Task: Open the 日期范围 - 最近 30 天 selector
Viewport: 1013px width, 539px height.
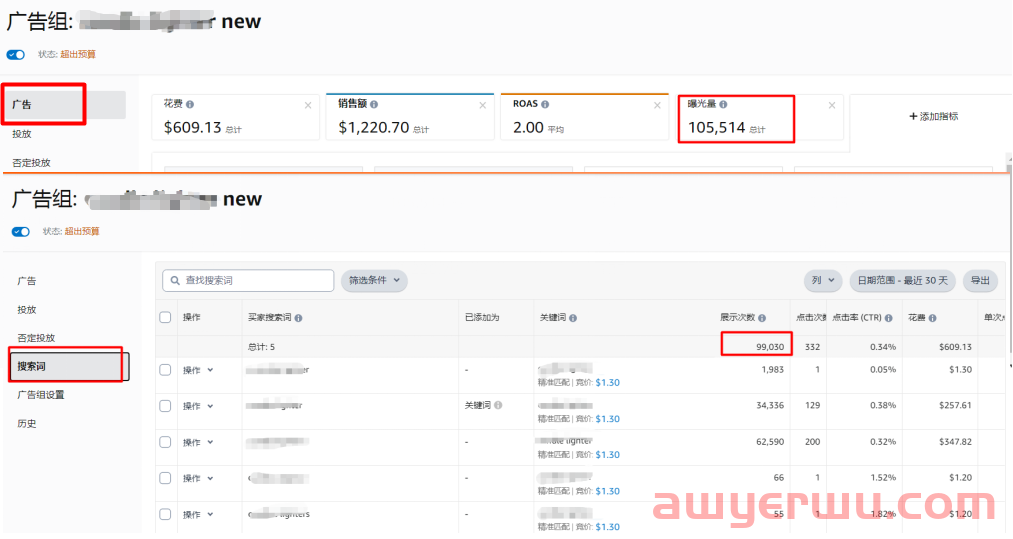Action: tap(903, 281)
